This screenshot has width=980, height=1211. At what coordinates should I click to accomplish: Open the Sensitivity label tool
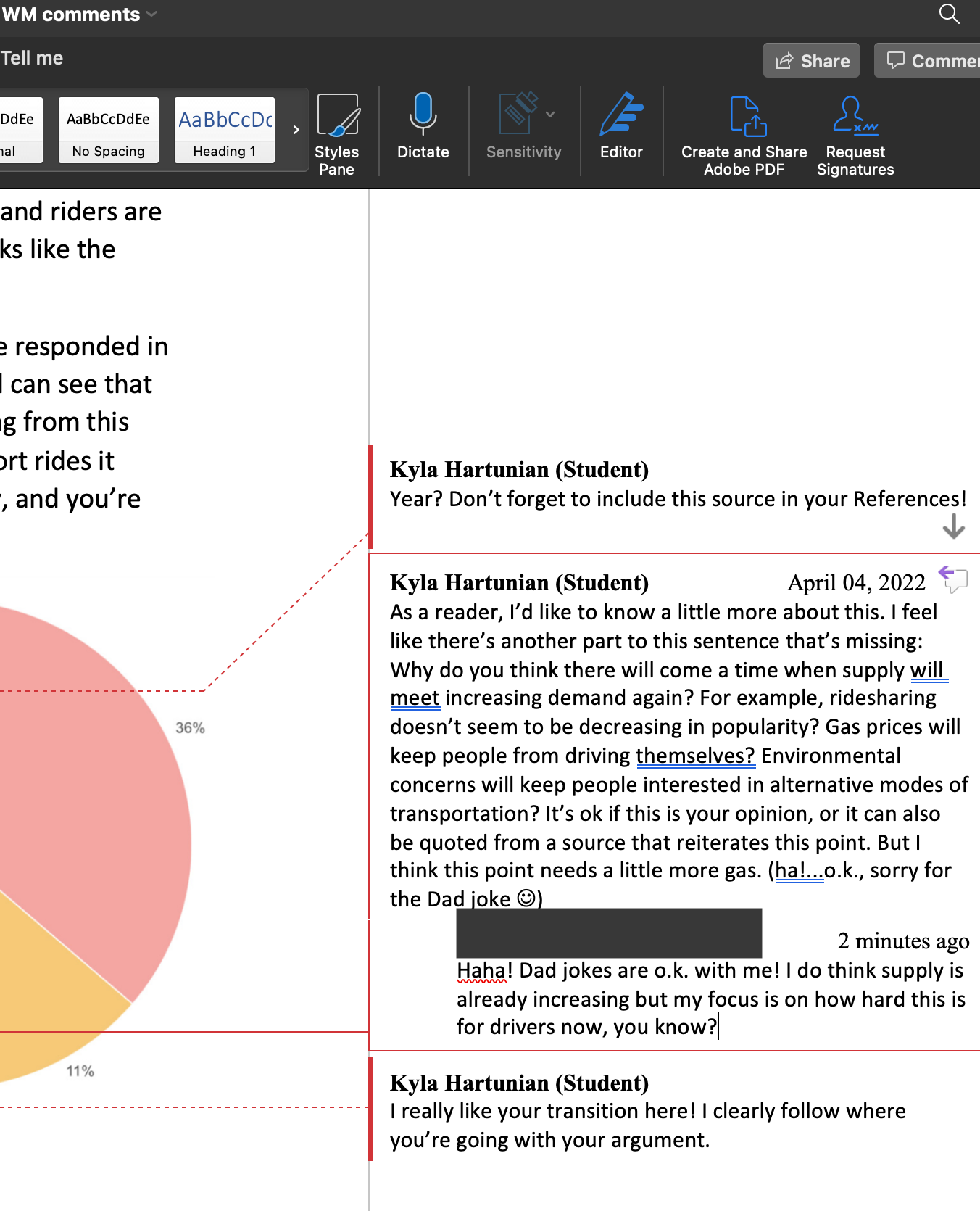pyautogui.click(x=523, y=126)
